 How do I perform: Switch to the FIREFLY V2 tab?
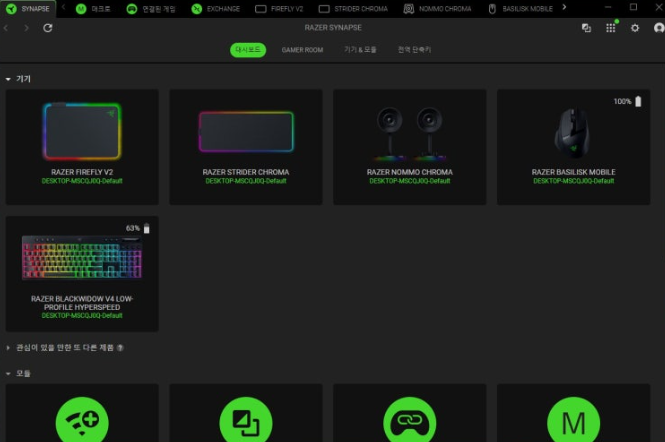[x=279, y=8]
